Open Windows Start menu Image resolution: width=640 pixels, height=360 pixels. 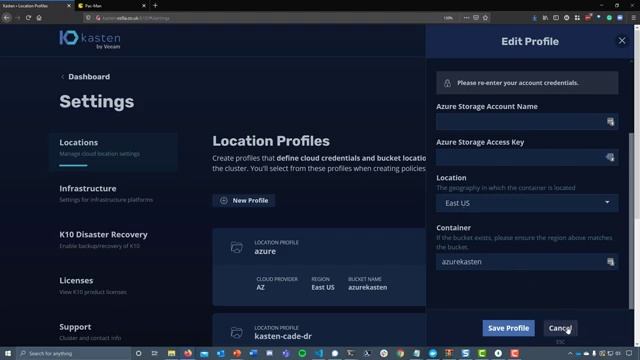[x=8, y=353]
